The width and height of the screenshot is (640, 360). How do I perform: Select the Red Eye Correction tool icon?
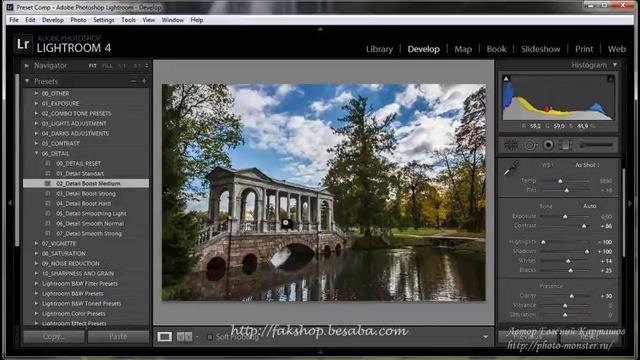[x=548, y=144]
